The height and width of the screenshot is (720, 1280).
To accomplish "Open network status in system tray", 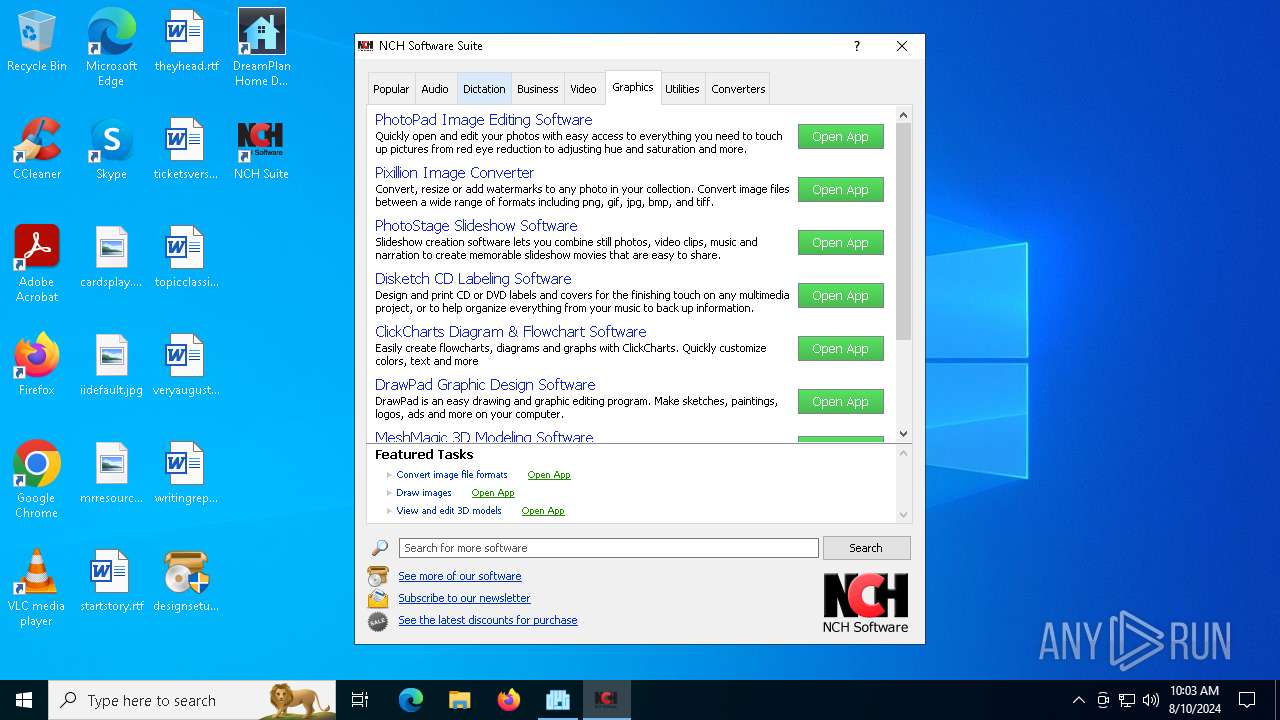I will pyautogui.click(x=1127, y=700).
